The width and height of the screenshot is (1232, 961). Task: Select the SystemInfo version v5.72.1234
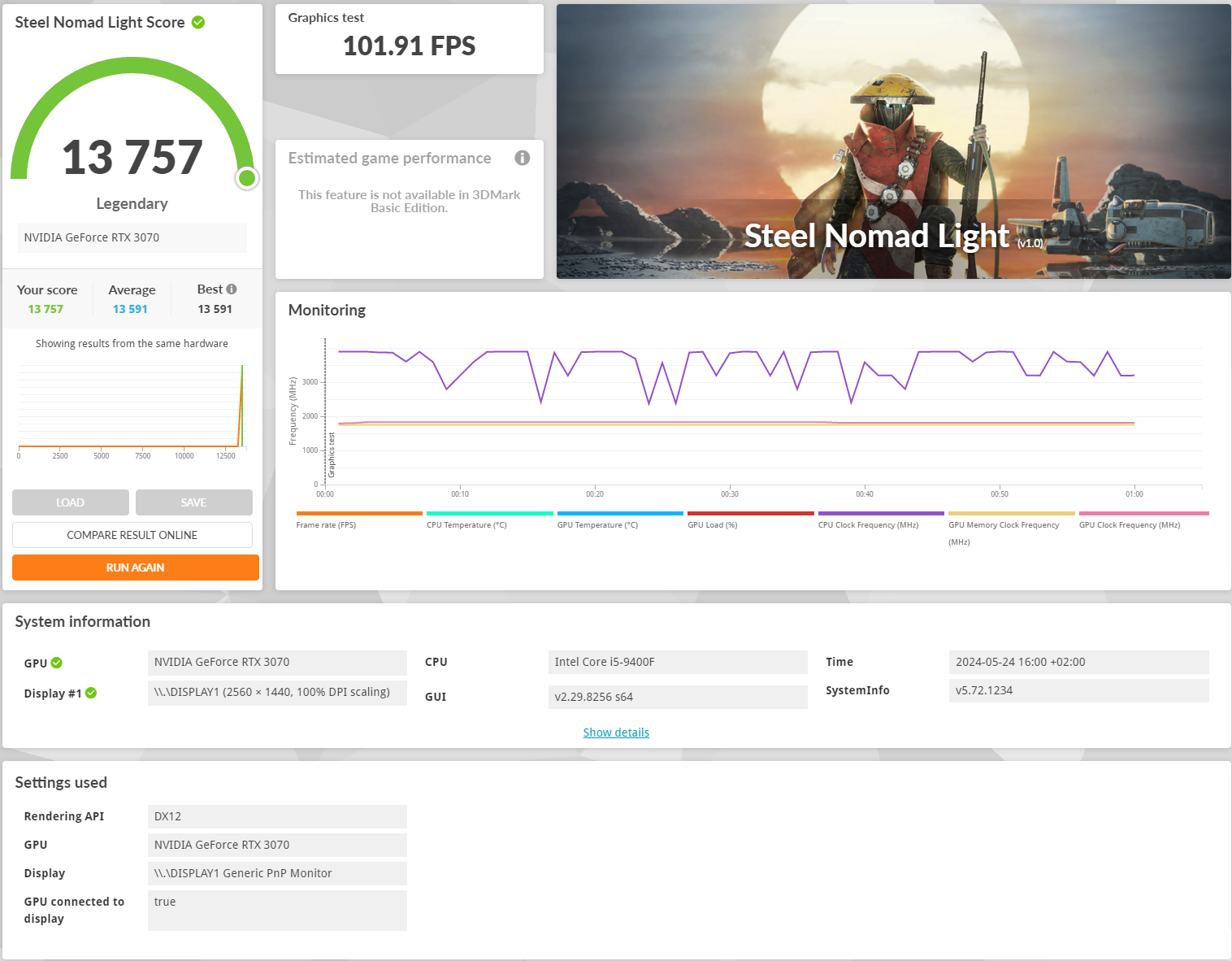1079,690
